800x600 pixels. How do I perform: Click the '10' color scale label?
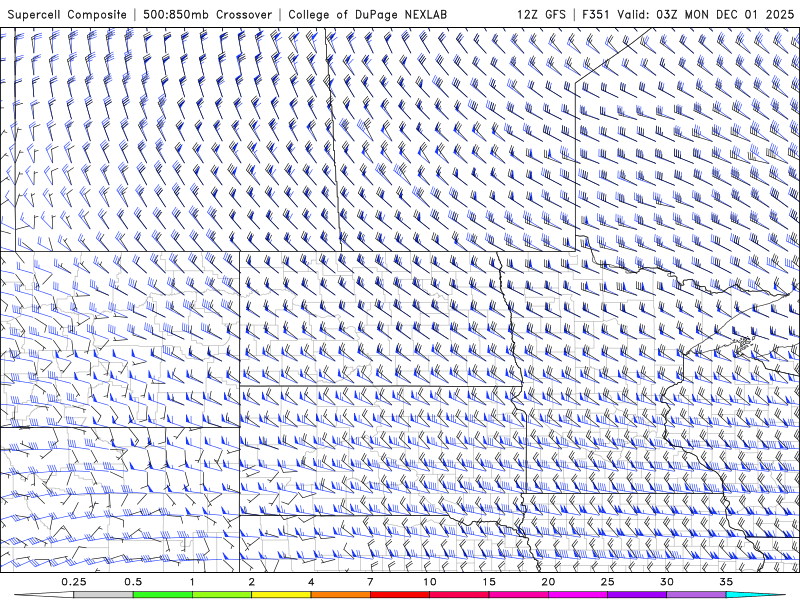pyautogui.click(x=430, y=582)
